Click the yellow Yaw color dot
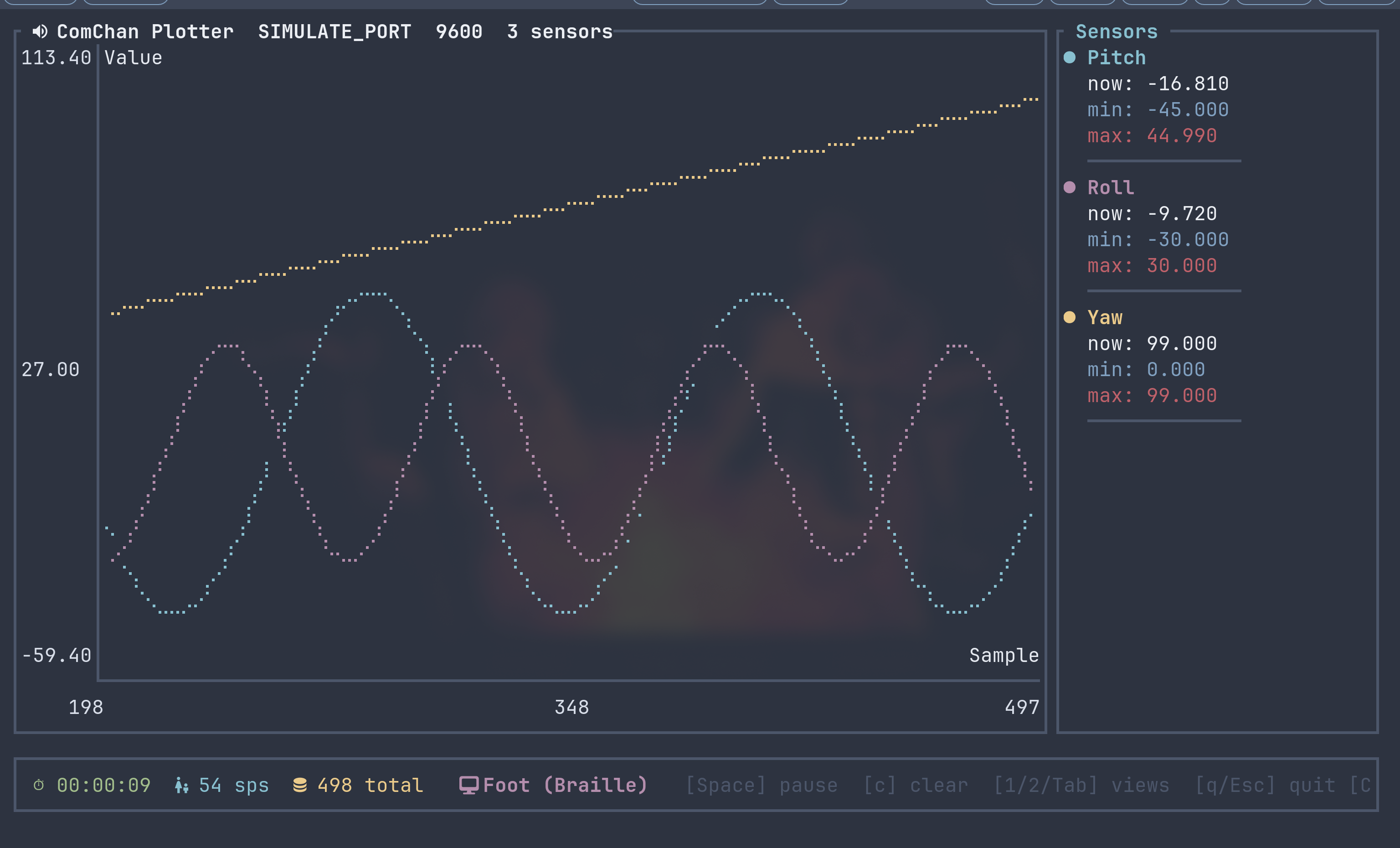The image size is (1400, 848). [x=1069, y=317]
